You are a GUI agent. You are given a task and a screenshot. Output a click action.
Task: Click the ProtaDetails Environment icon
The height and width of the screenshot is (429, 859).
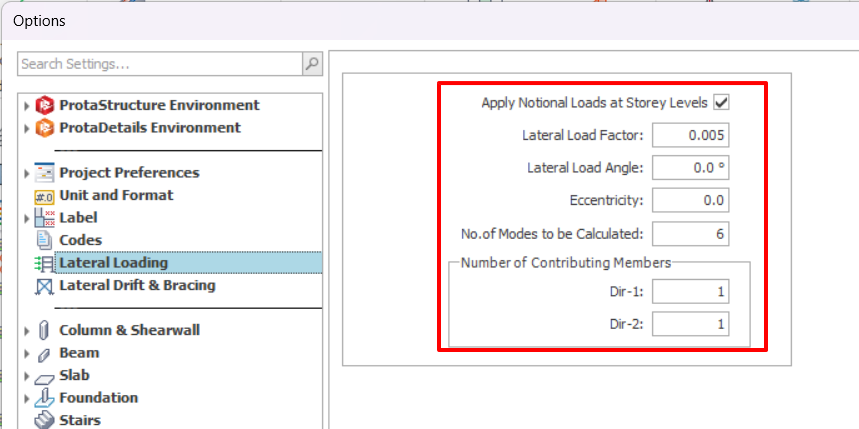[x=44, y=128]
